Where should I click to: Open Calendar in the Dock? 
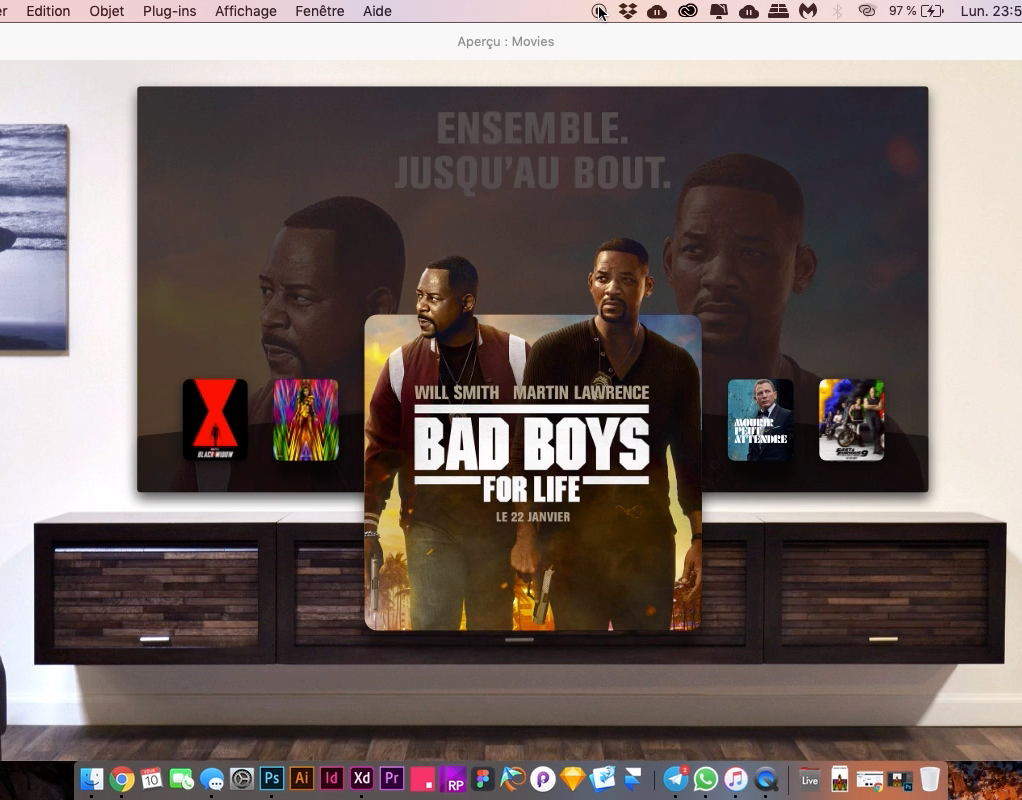pyautogui.click(x=151, y=778)
